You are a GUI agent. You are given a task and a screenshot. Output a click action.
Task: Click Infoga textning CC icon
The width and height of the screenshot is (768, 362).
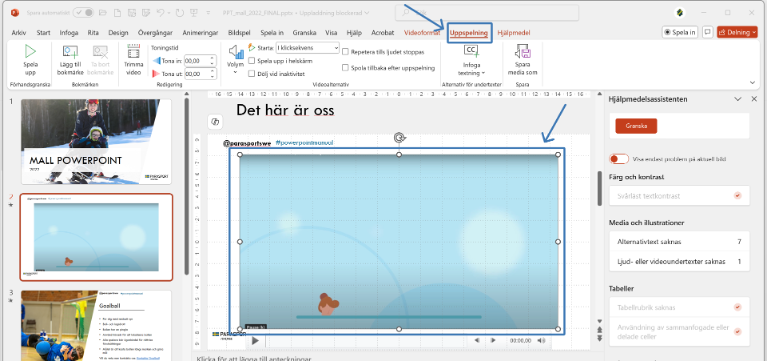471,51
